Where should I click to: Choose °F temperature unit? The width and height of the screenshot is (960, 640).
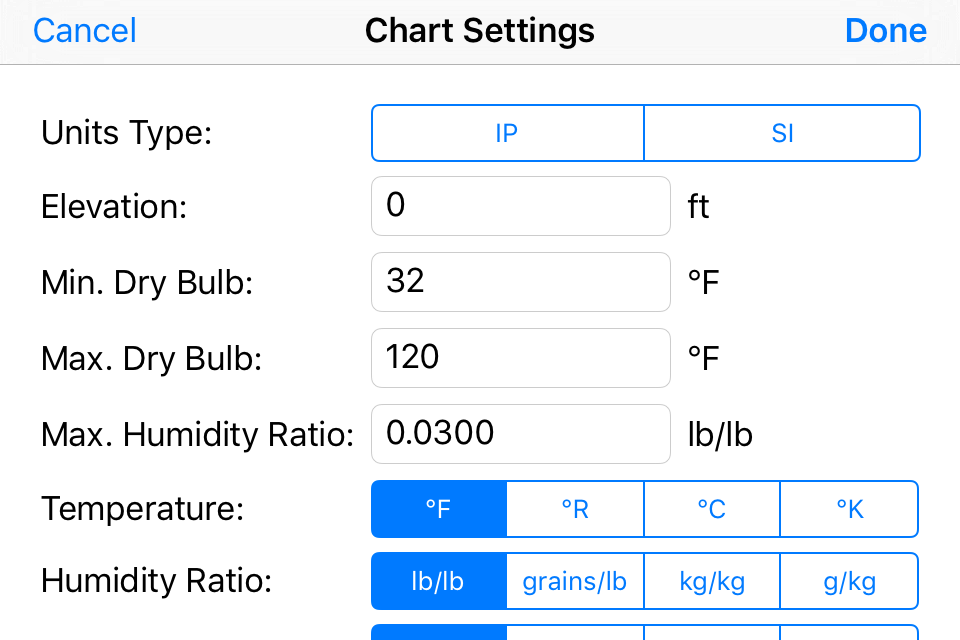coord(439,509)
